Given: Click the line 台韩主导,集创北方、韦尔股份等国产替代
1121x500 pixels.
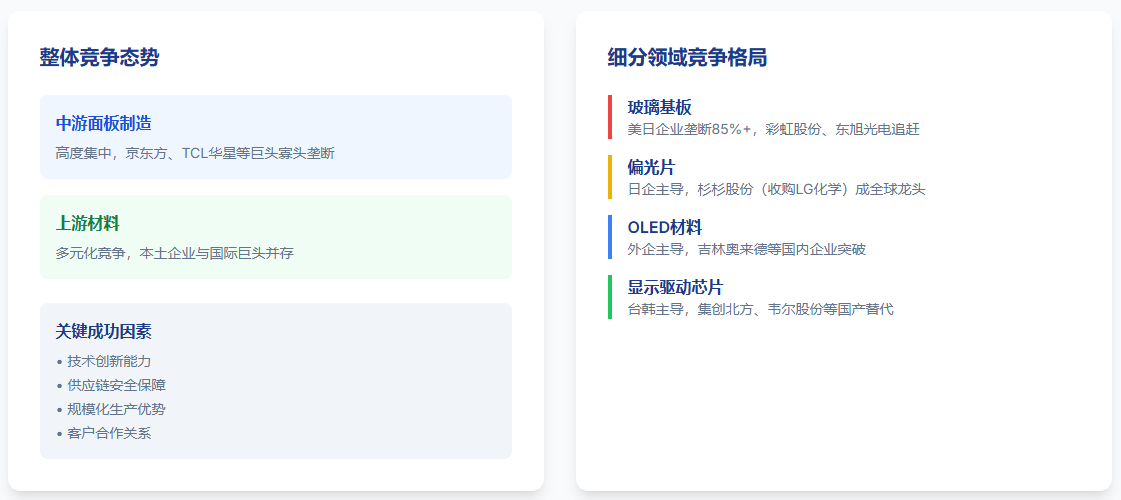Looking at the screenshot, I should click(x=761, y=310).
